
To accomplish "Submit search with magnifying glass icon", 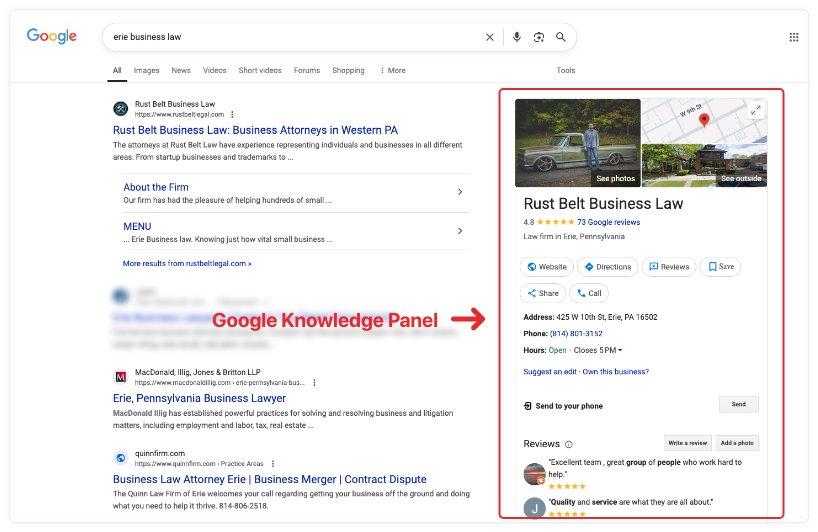I will click(560, 37).
